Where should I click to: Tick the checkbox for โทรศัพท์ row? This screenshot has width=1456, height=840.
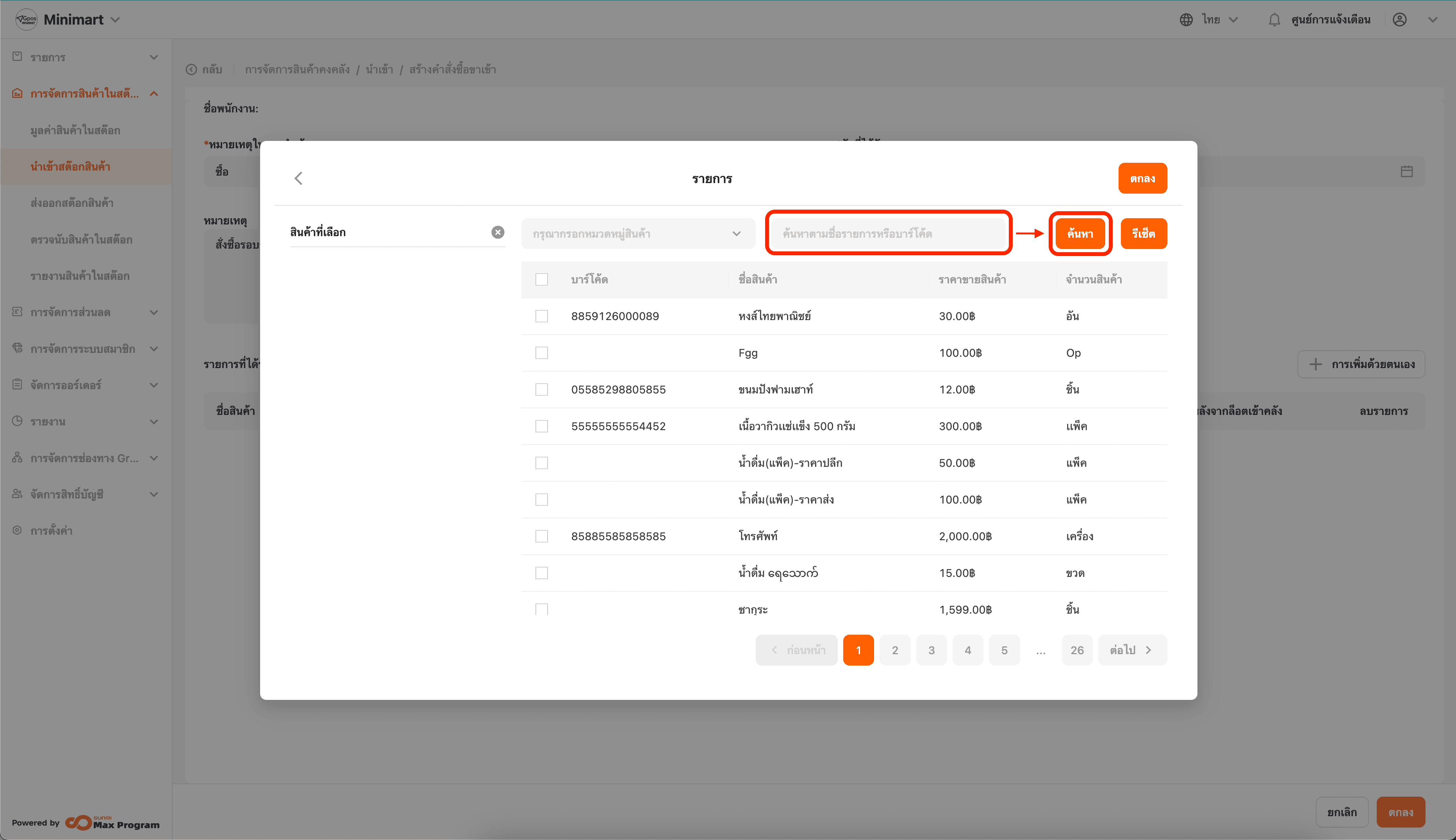coord(541,536)
